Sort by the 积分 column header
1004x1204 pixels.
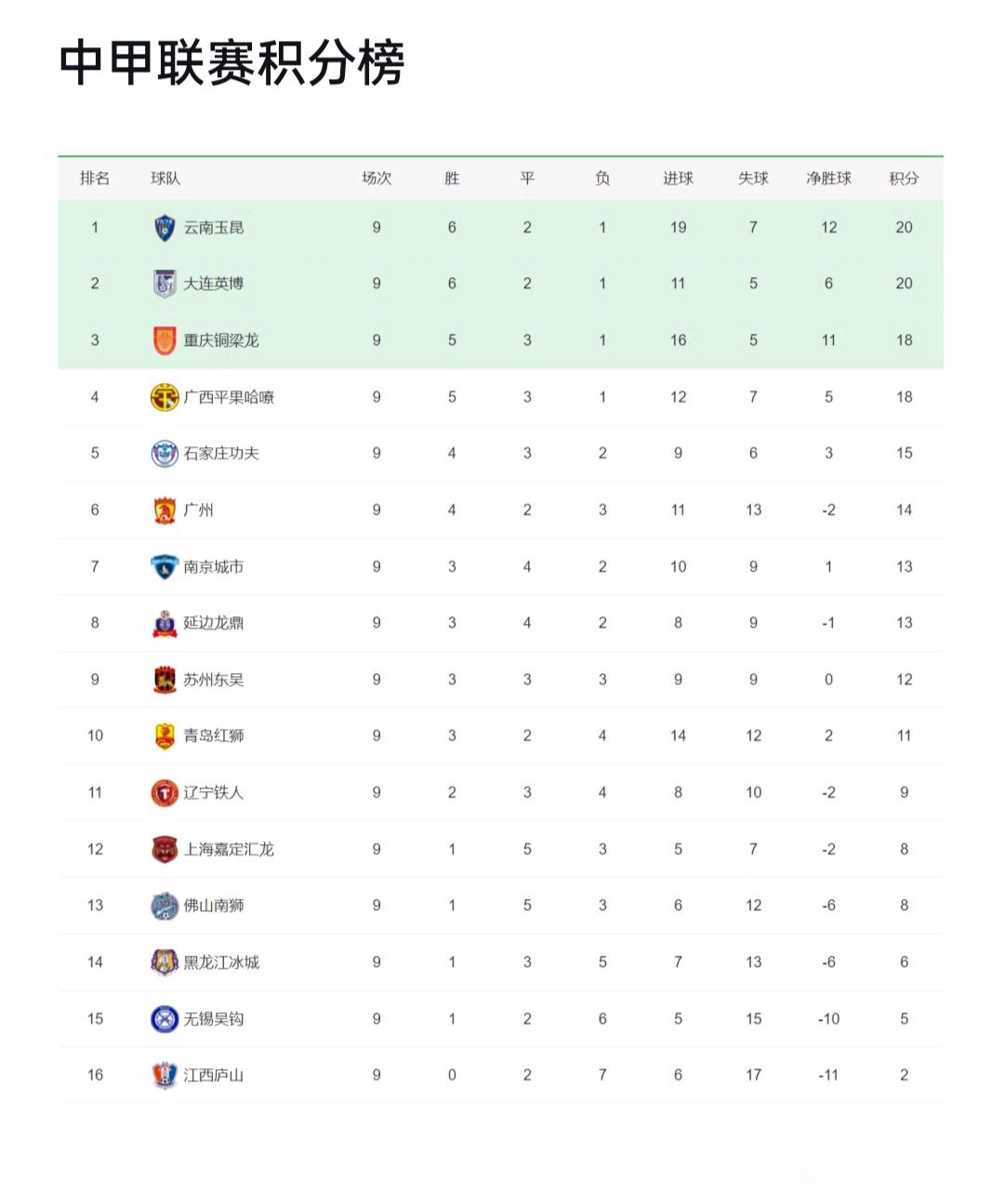coord(904,179)
